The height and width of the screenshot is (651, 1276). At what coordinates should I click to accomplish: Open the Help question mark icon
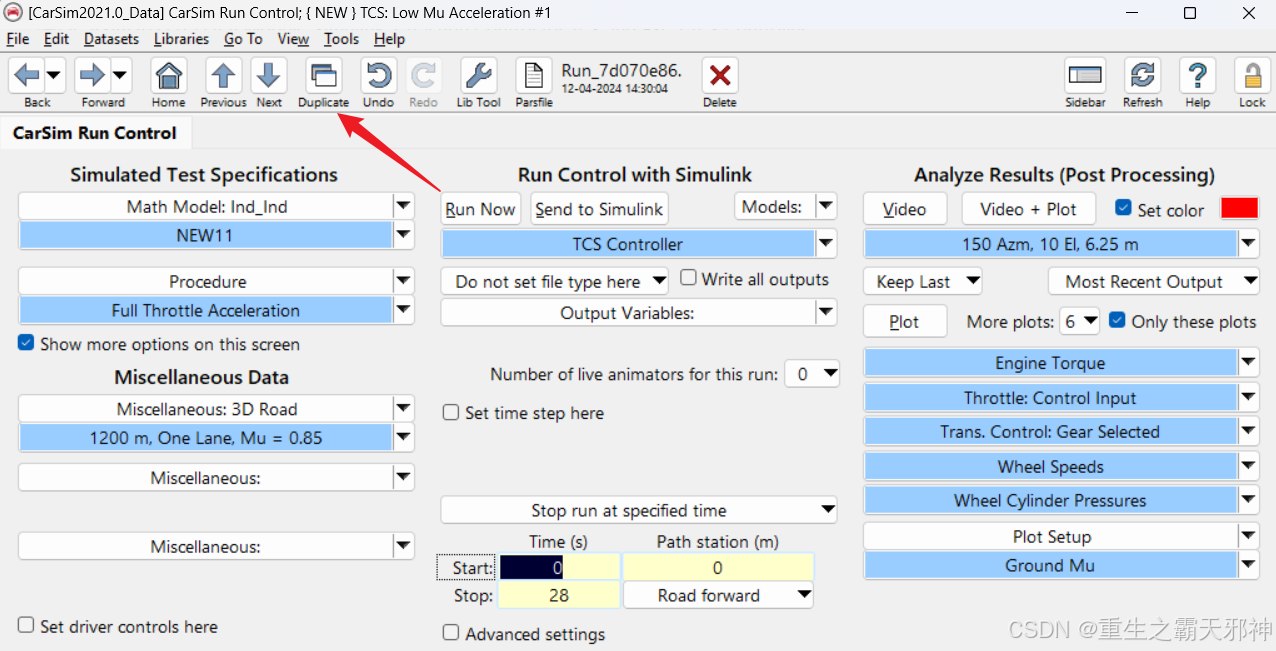click(x=1197, y=75)
